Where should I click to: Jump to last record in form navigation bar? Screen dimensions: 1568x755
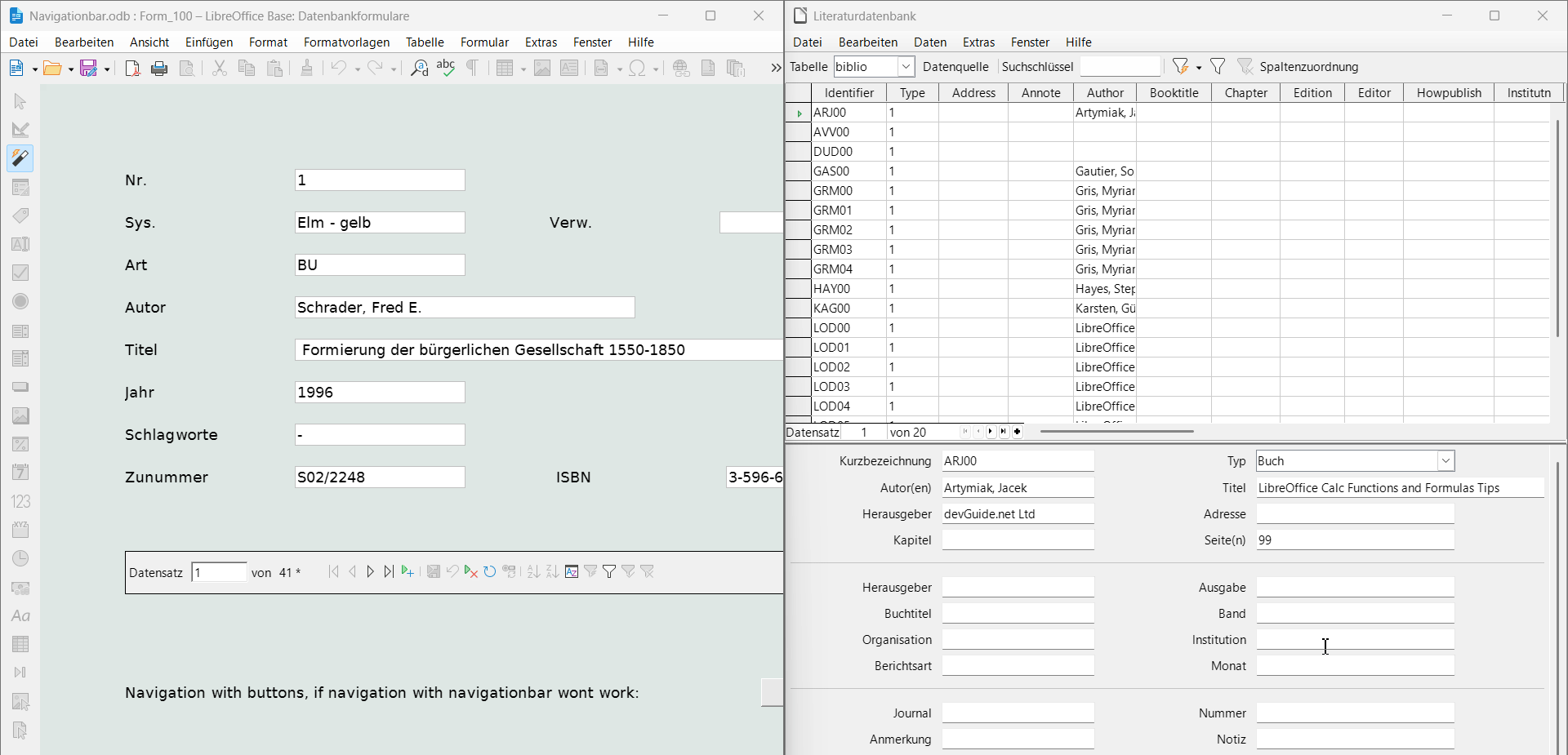[x=389, y=572]
